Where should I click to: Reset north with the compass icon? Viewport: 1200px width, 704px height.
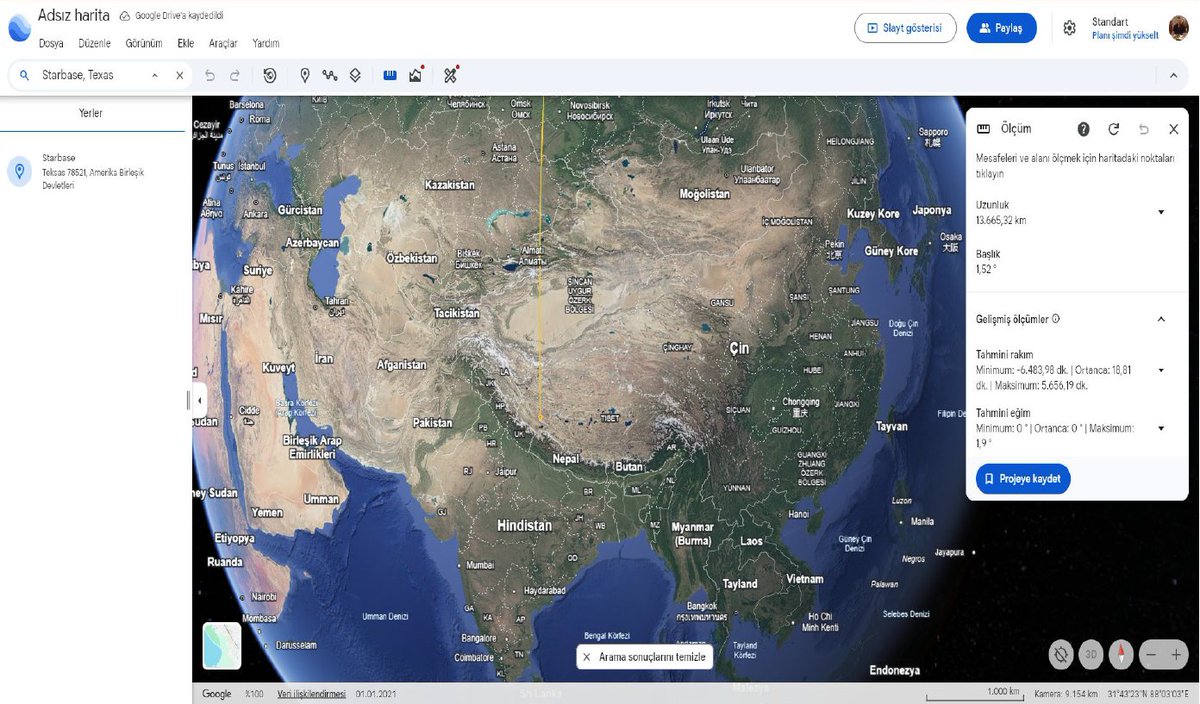[x=1122, y=655]
